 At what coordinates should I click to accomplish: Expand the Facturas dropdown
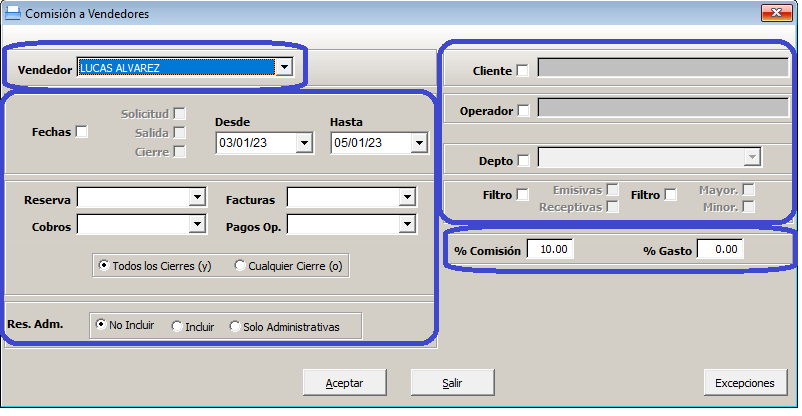(407, 197)
